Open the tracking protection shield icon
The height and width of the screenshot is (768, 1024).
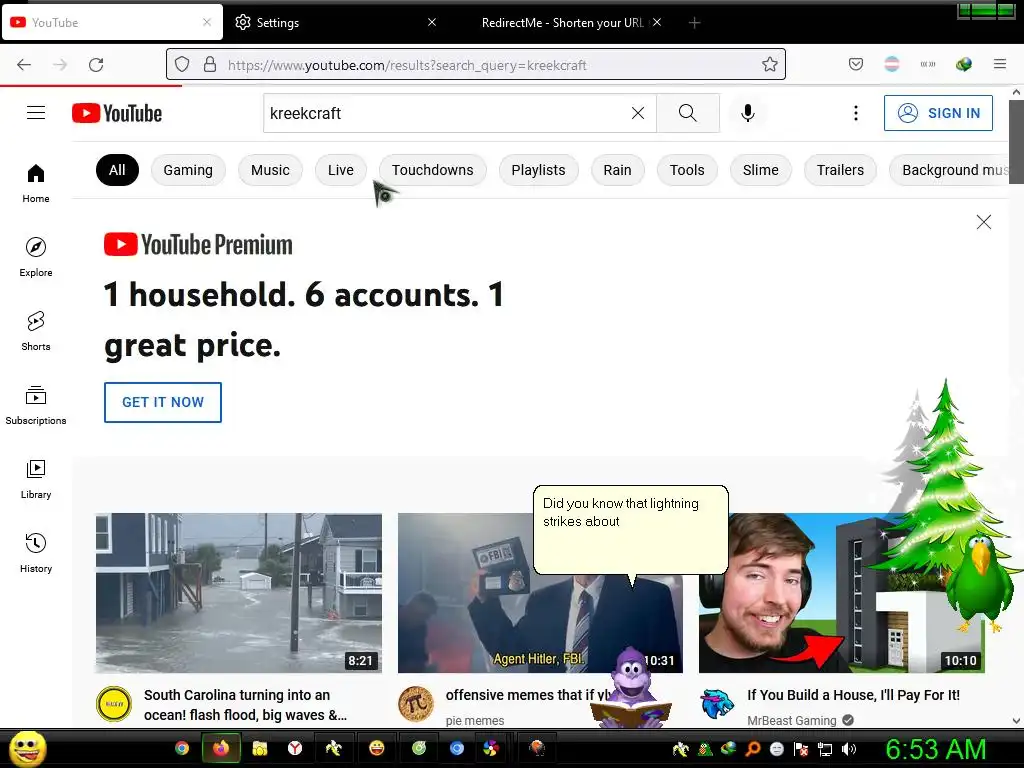click(182, 65)
